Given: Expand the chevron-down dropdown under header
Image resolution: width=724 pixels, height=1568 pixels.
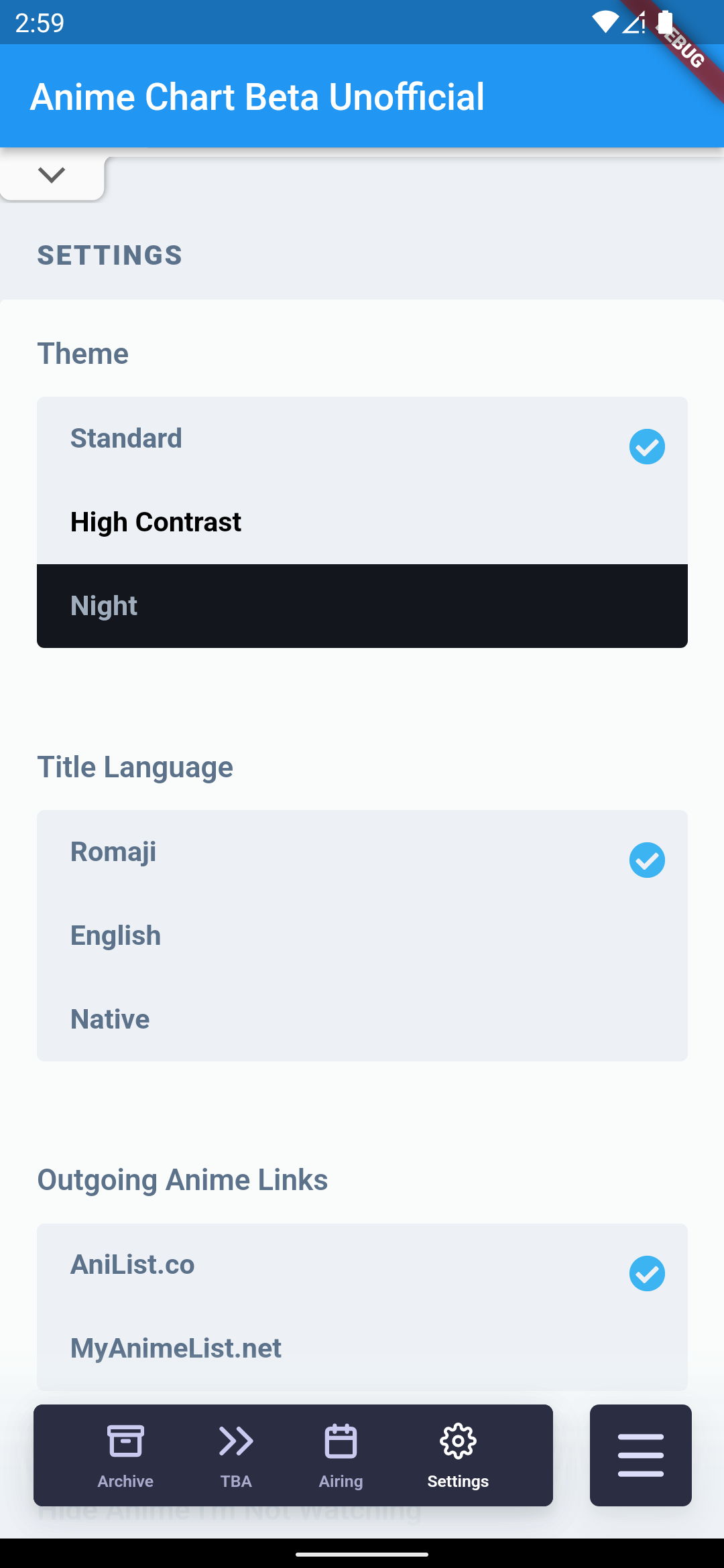Looking at the screenshot, I should click(52, 176).
